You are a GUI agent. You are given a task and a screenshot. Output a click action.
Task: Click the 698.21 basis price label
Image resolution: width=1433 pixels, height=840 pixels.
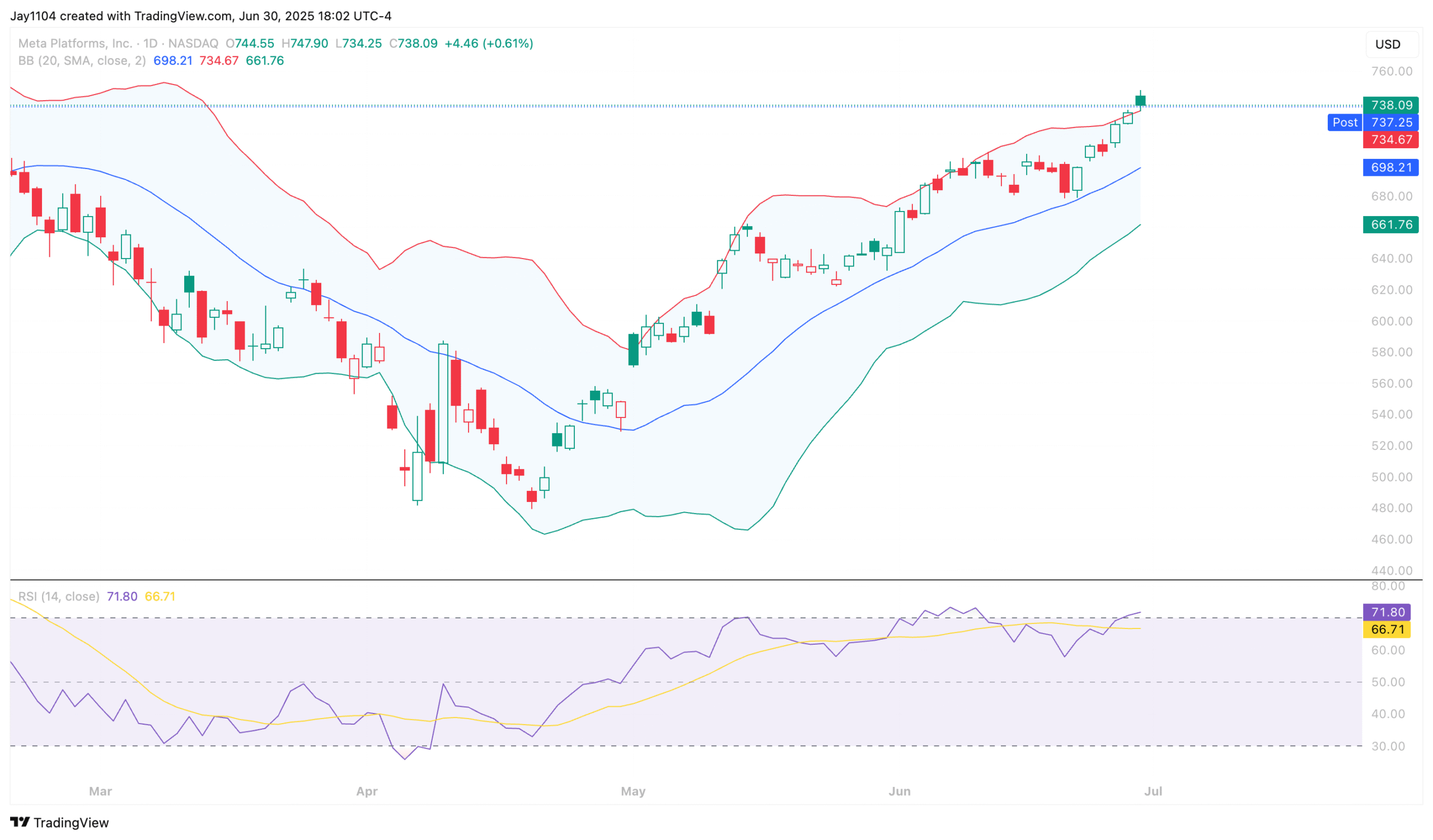[x=1391, y=168]
